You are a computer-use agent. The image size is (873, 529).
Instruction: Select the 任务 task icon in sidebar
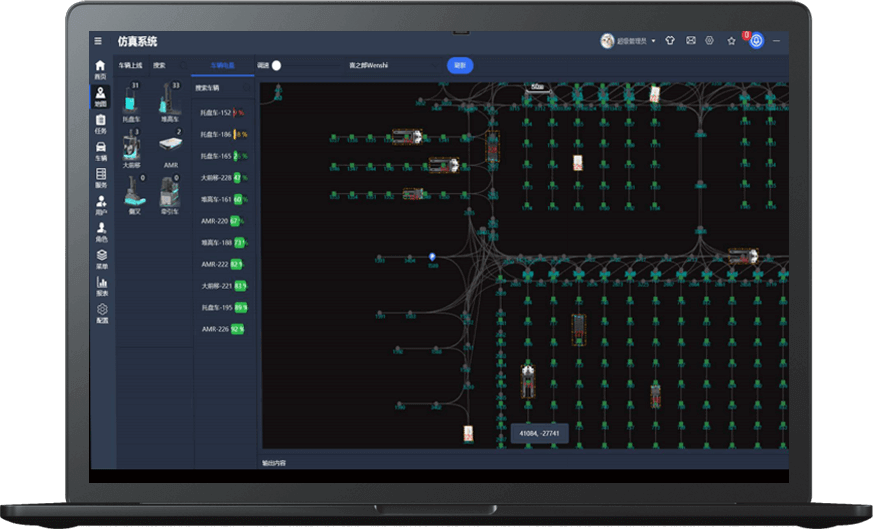click(101, 124)
